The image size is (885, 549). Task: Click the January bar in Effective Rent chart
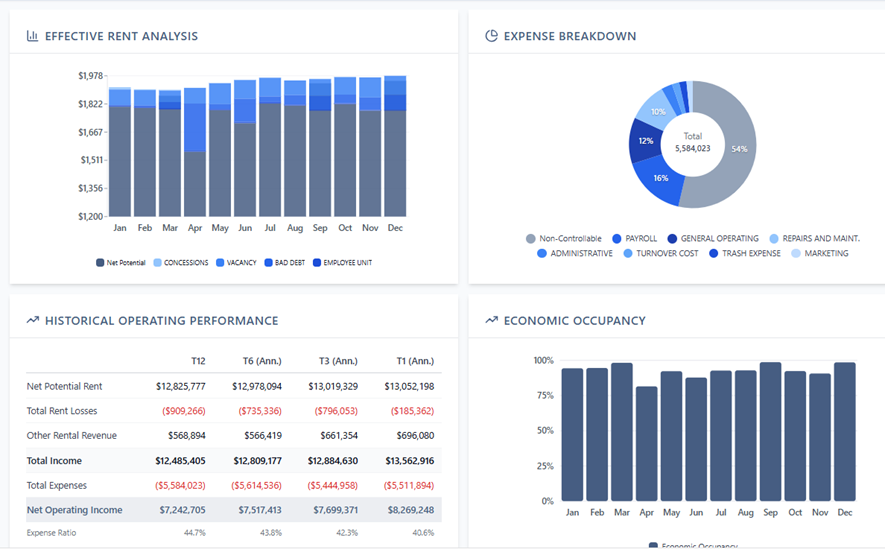120,152
